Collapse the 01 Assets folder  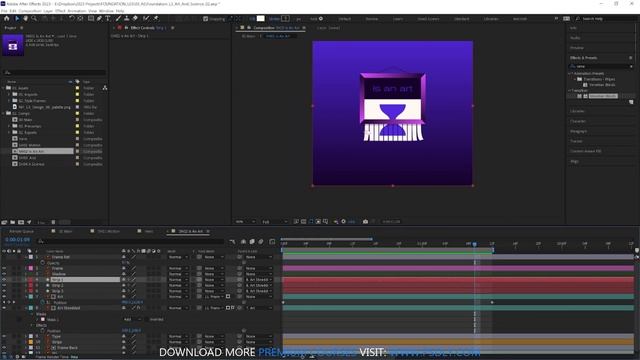pos(3,88)
